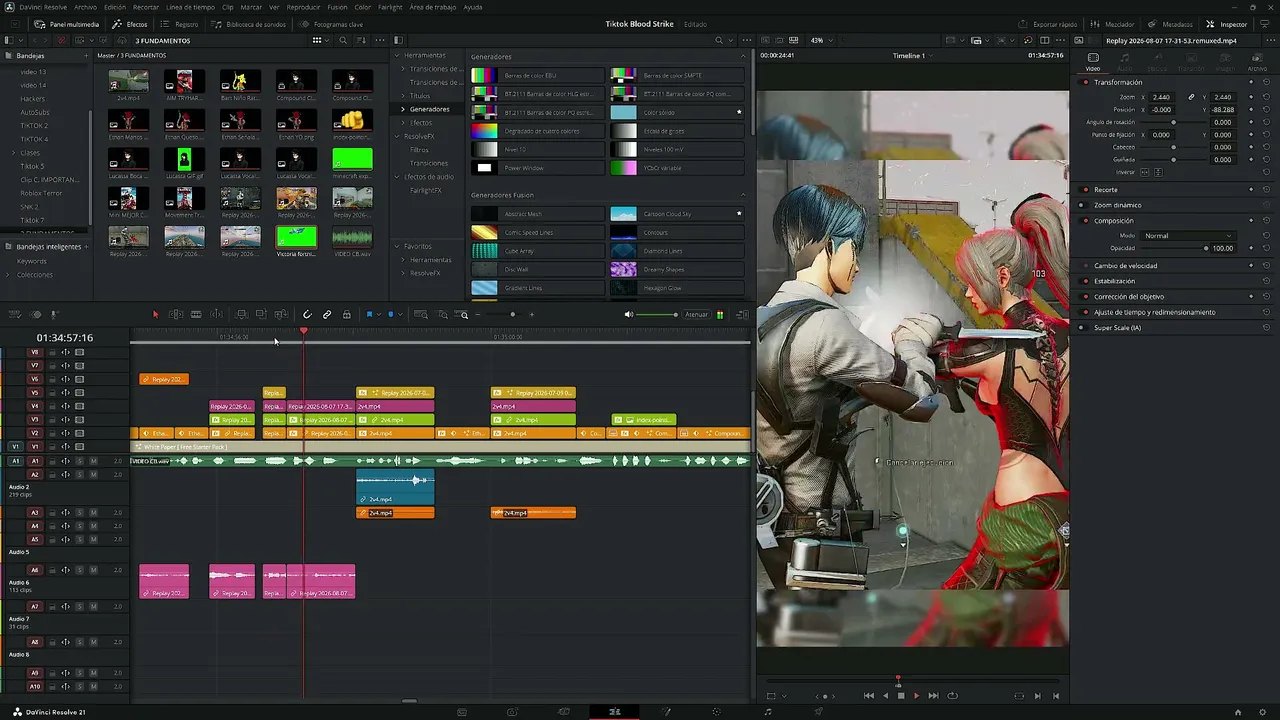Image resolution: width=1280 pixels, height=720 pixels.
Task: Open the Archivo tab in Inspector
Action: click(x=1256, y=62)
